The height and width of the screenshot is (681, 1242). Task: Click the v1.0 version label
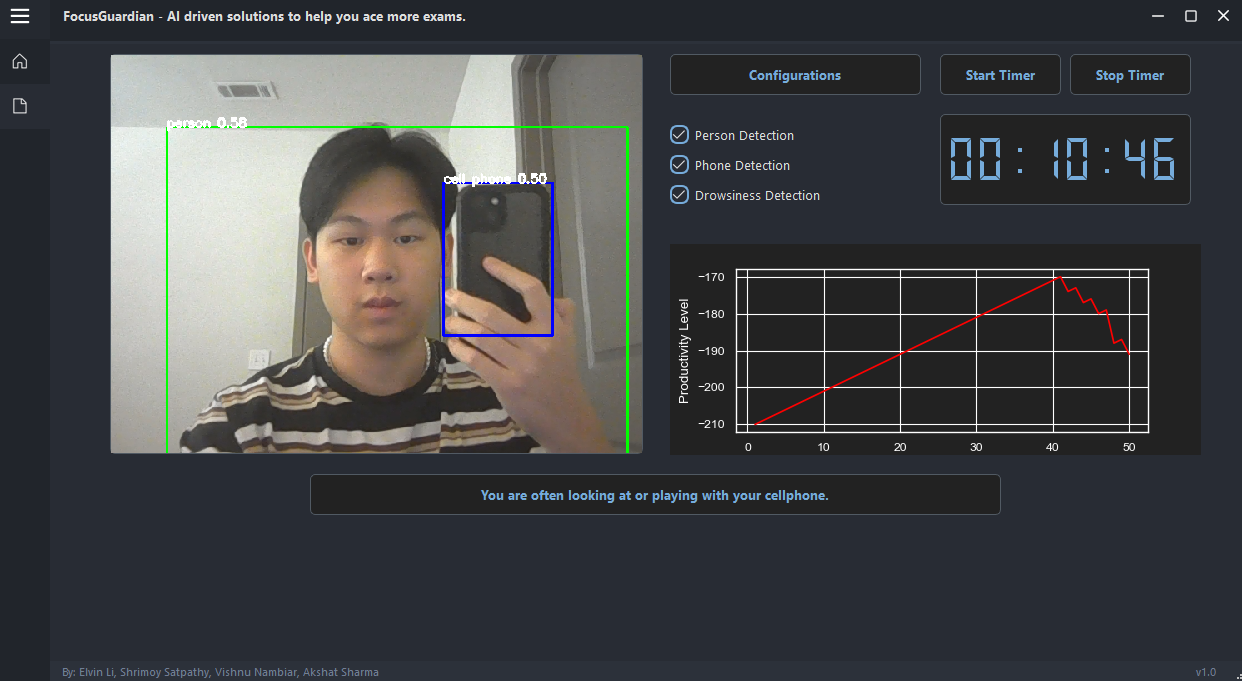[x=1206, y=672]
